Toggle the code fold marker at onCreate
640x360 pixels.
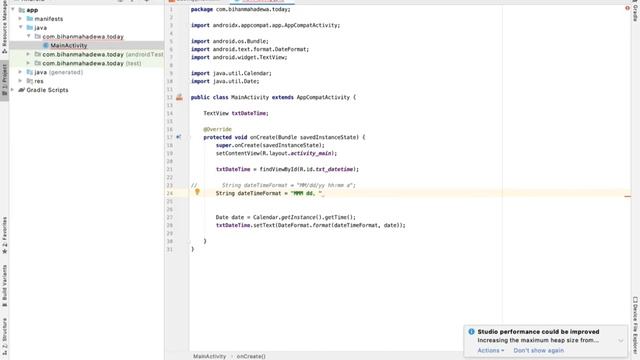click(189, 138)
